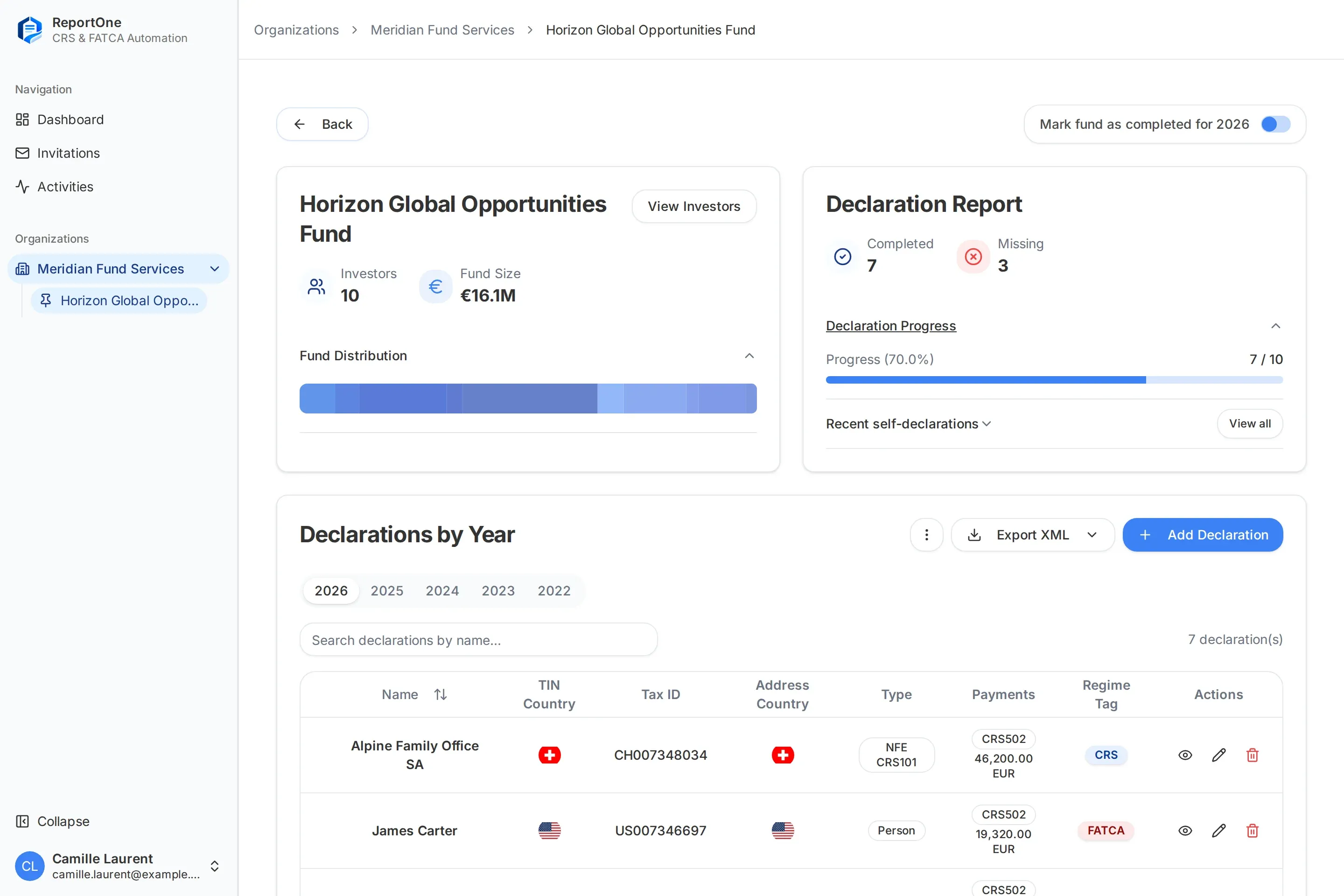The width and height of the screenshot is (1344, 896).
Task: View James Carter declaration details
Action: pos(1185,830)
